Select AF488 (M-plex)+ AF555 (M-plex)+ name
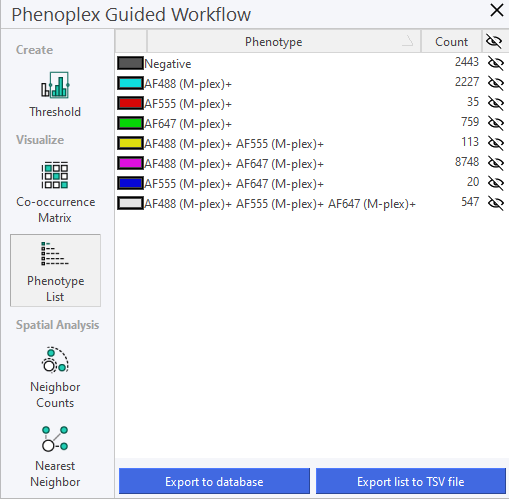509x499 pixels. click(234, 144)
